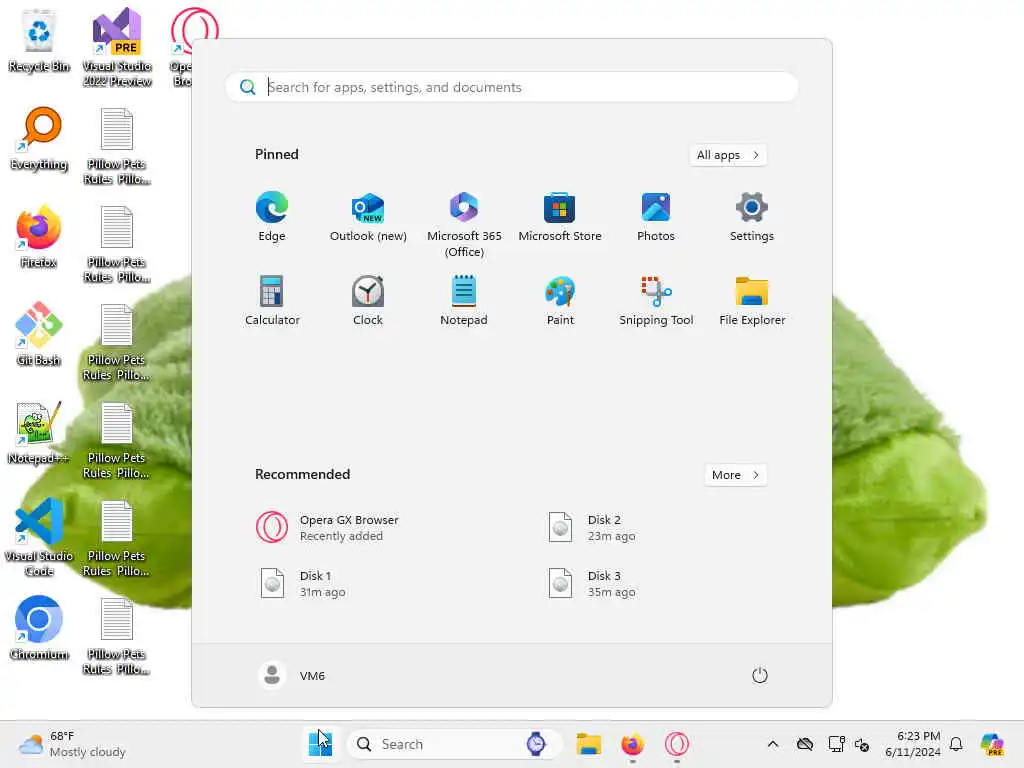The image size is (1024, 768).
Task: Open the network display tray icon
Action: click(837, 744)
